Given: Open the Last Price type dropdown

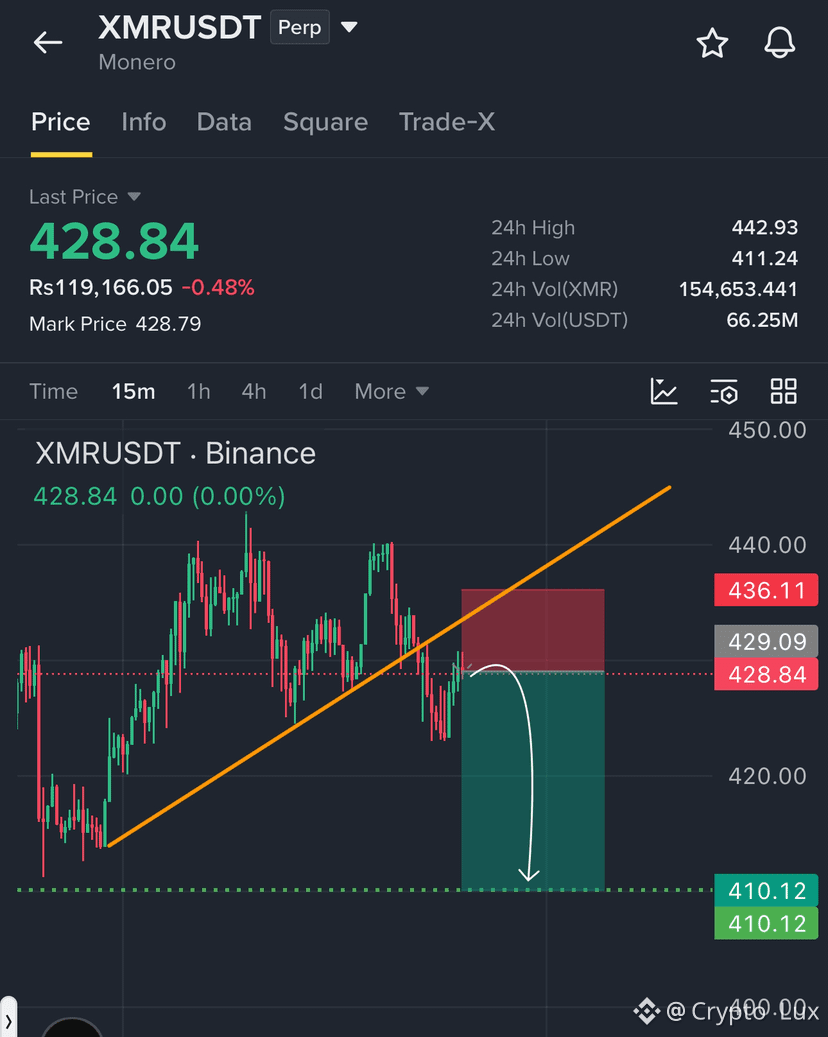Looking at the screenshot, I should point(134,196).
